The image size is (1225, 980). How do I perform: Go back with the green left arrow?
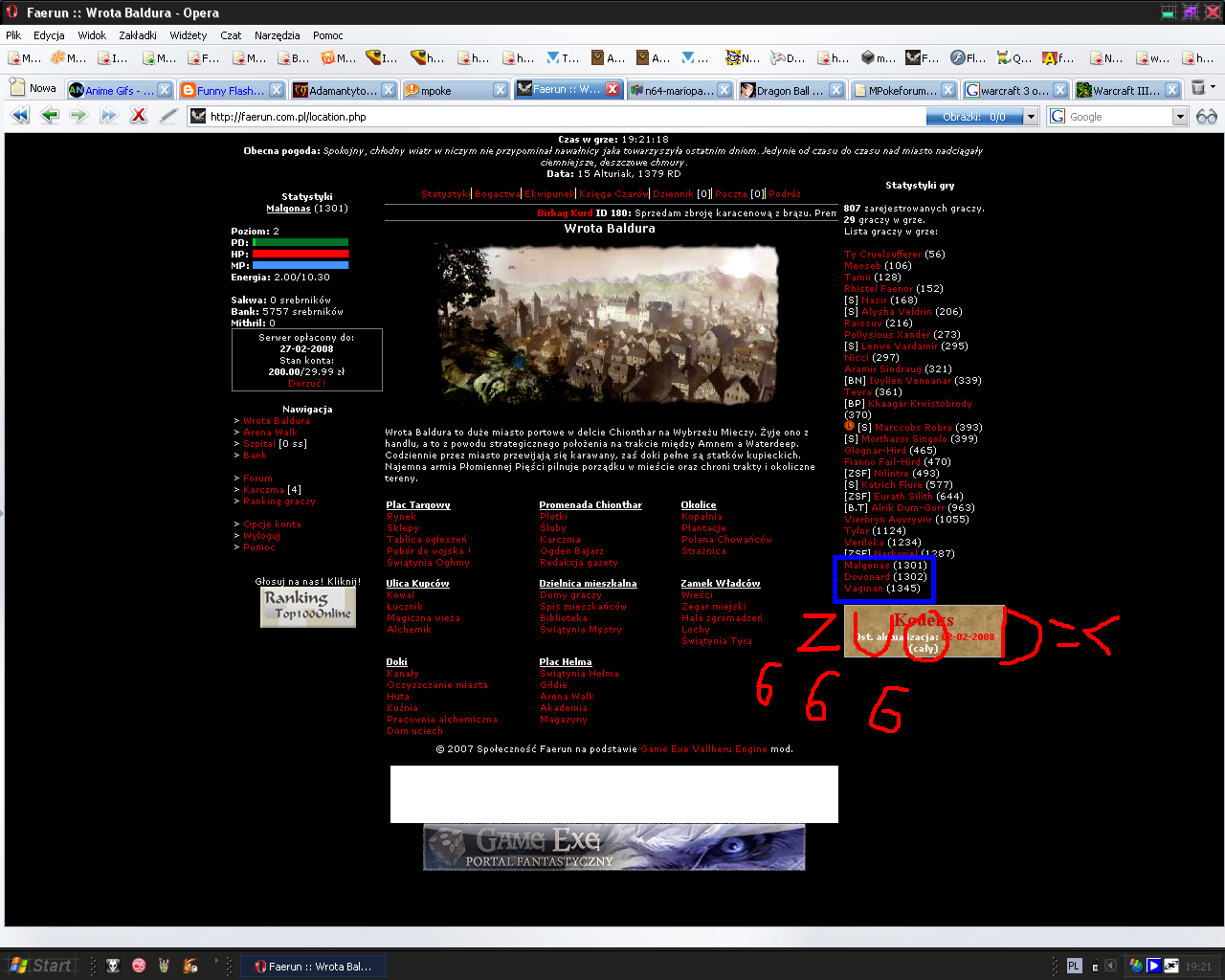50,116
